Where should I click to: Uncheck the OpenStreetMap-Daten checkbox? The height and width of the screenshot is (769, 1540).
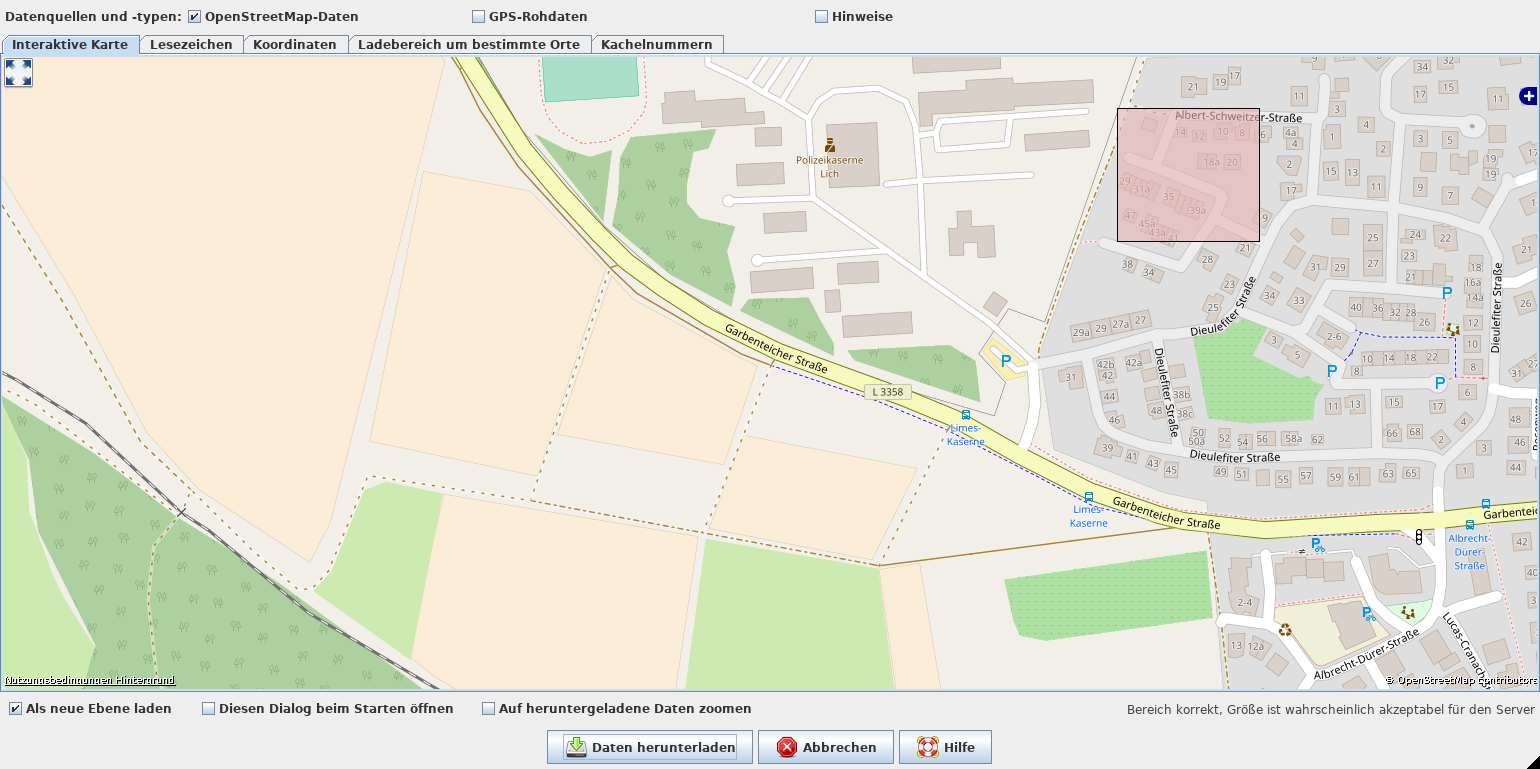194,17
